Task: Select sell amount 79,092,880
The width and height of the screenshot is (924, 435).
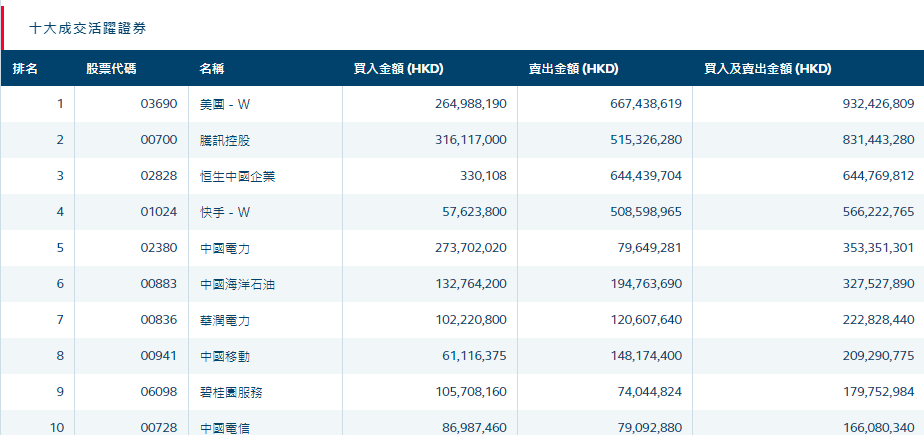Action: (649, 427)
